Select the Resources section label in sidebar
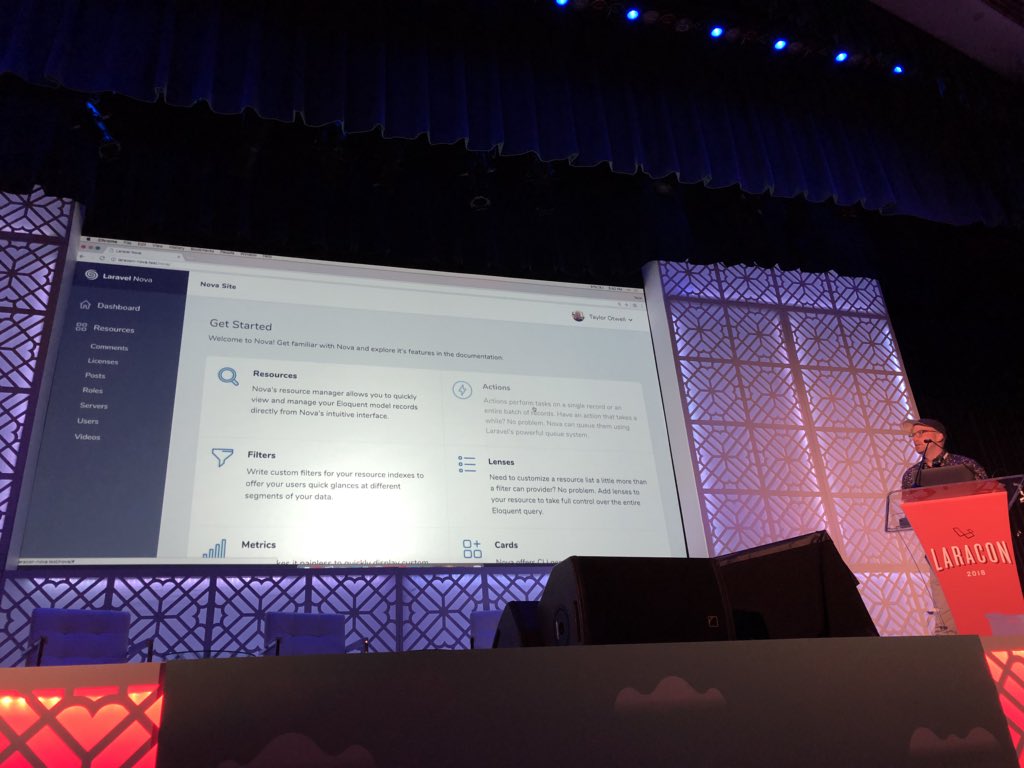The width and height of the screenshot is (1024, 768). 114,329
